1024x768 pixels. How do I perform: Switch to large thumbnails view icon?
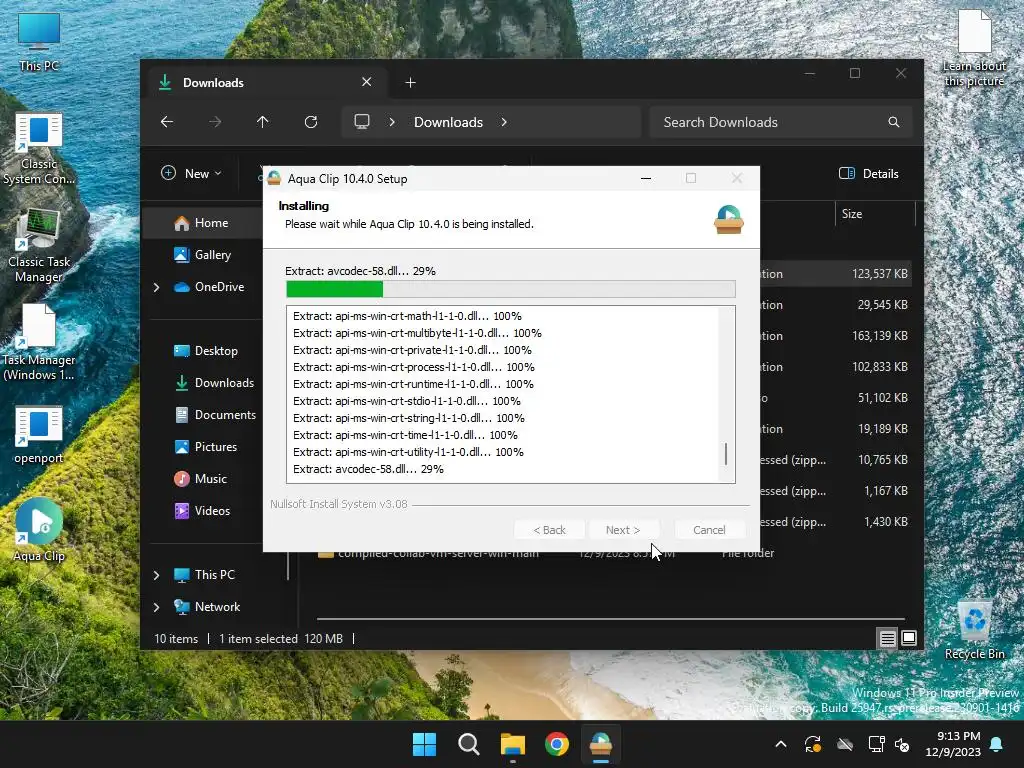coord(908,638)
